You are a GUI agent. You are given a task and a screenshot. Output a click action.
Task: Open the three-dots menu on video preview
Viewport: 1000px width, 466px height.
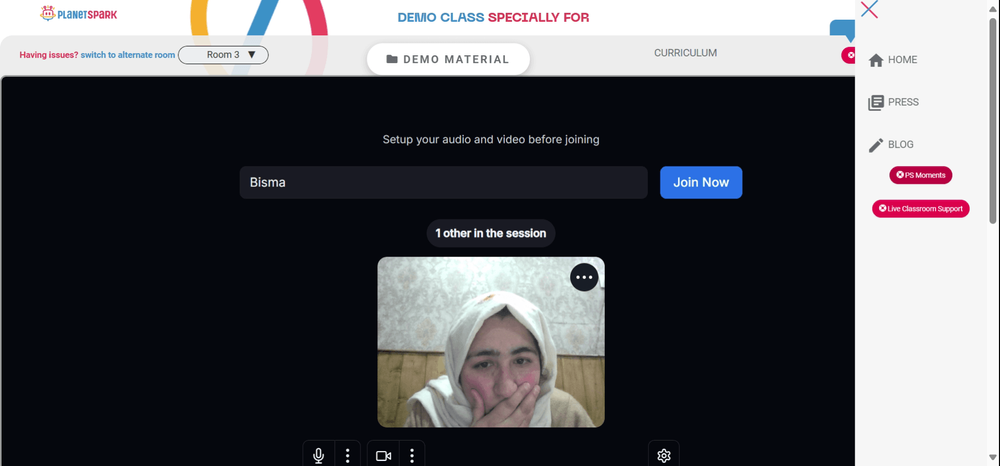click(x=584, y=277)
